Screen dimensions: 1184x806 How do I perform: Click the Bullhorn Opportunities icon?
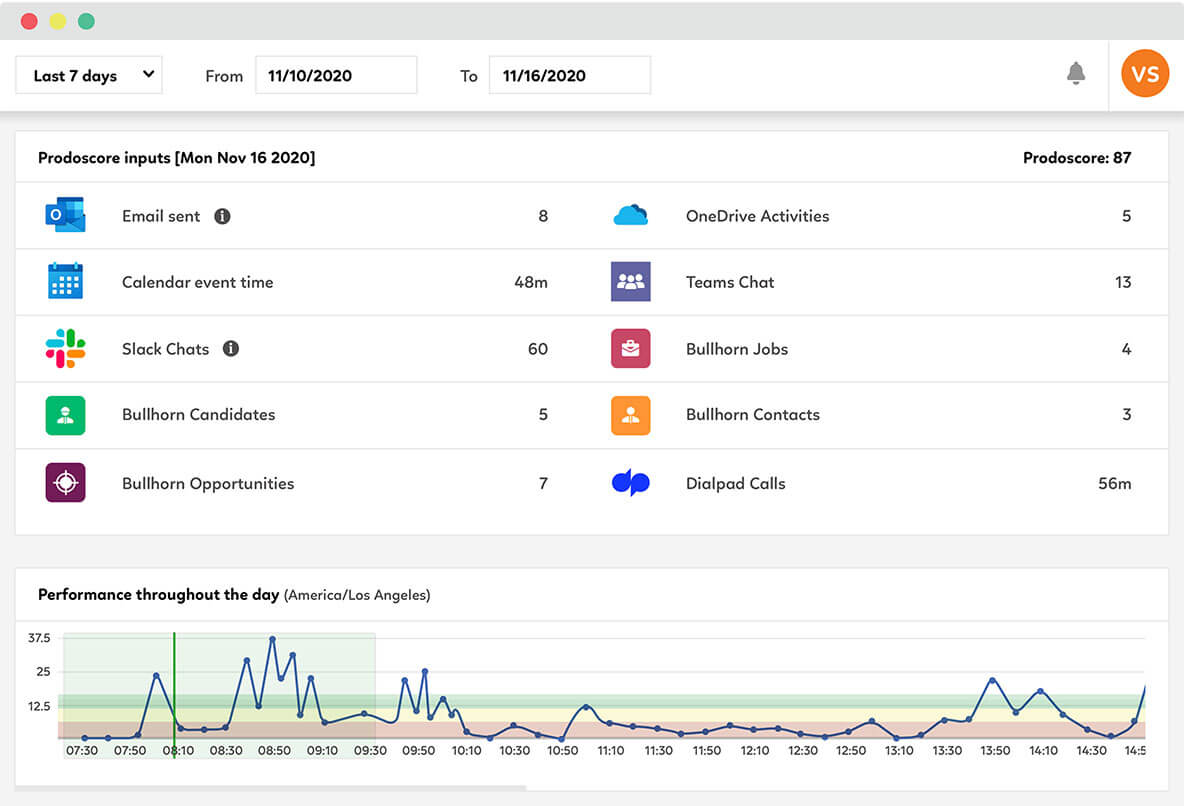coord(66,482)
